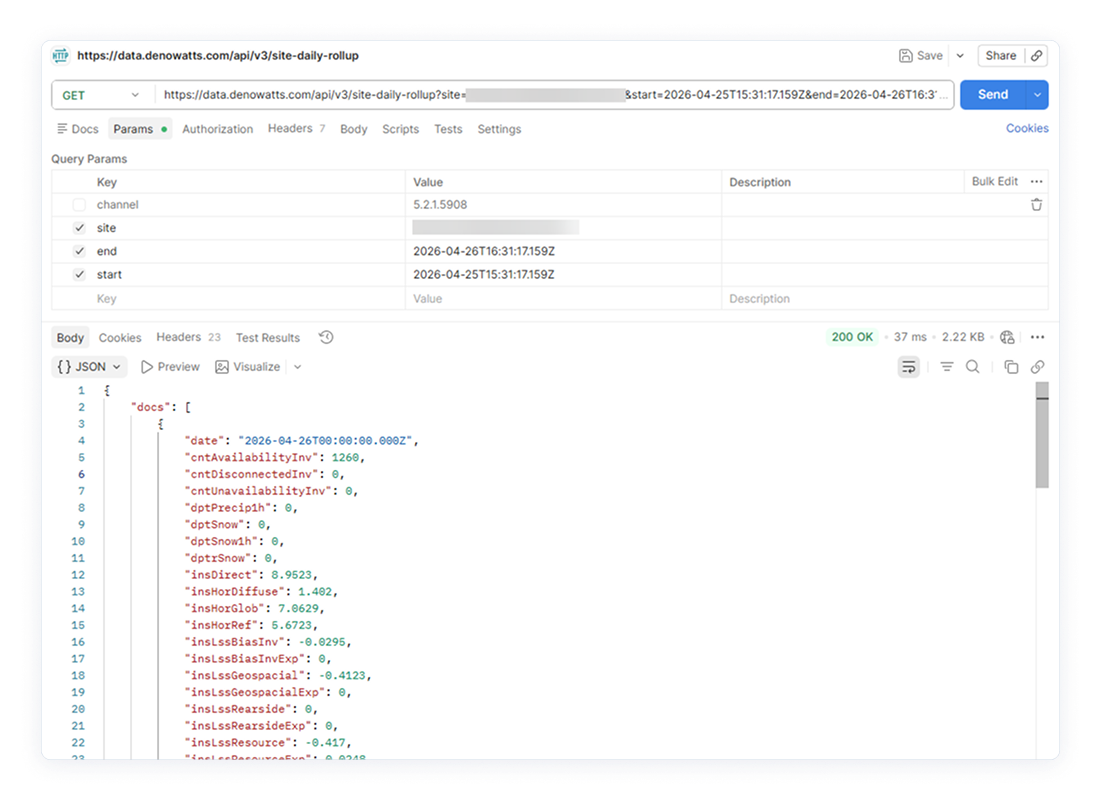Toggle word wrap in response body
The image size is (1100, 800).
click(x=909, y=367)
